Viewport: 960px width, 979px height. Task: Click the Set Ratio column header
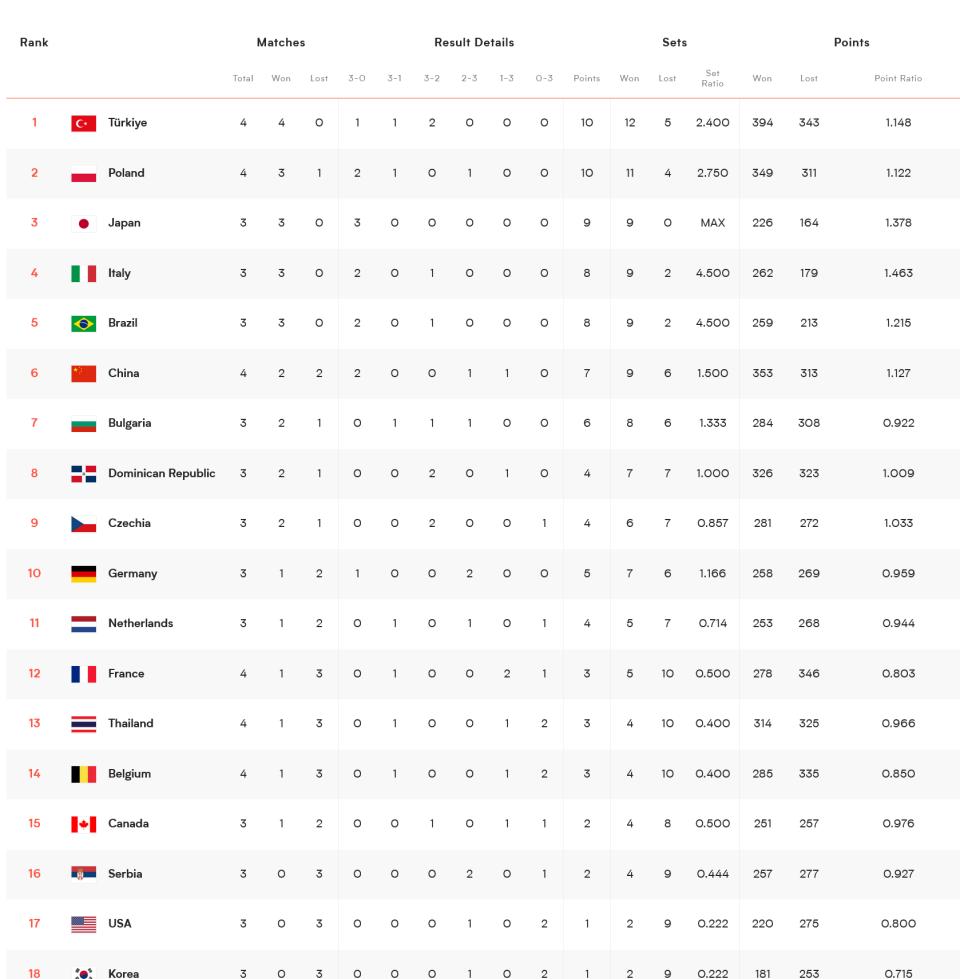tap(712, 78)
